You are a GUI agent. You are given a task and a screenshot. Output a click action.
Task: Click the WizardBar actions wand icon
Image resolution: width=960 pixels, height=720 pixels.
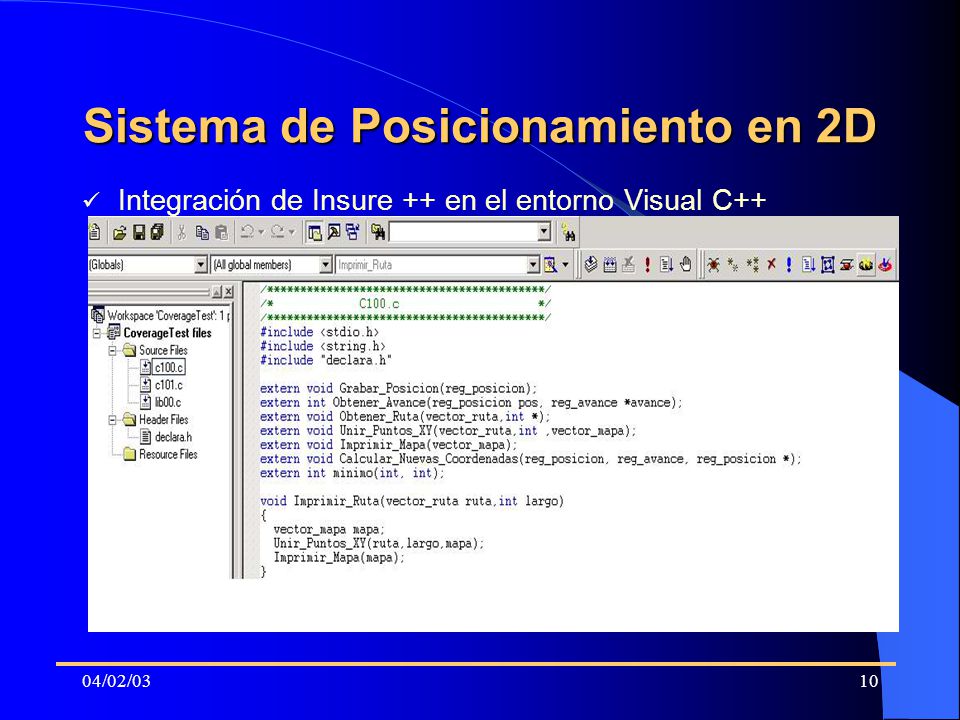coord(550,265)
